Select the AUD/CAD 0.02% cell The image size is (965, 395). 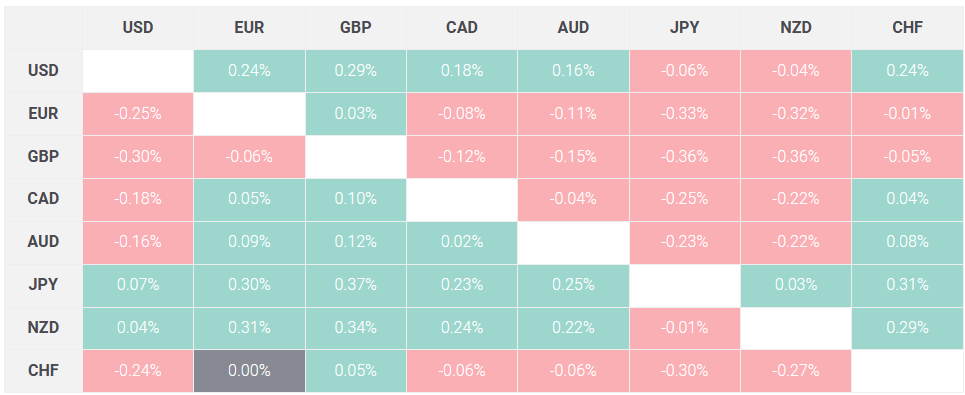462,242
